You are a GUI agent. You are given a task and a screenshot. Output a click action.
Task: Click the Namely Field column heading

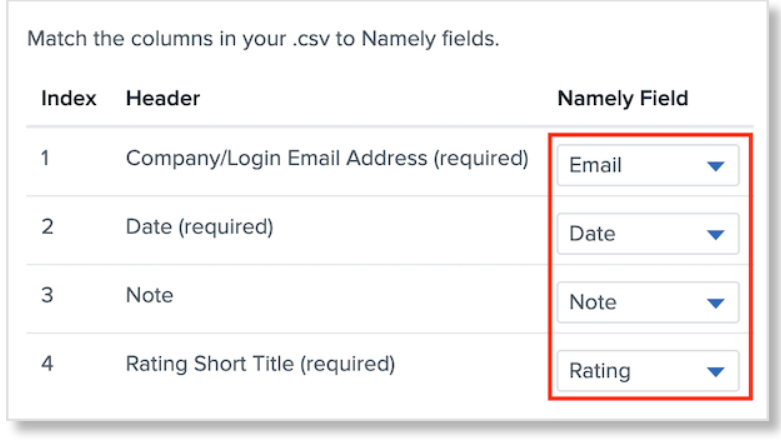click(x=622, y=98)
